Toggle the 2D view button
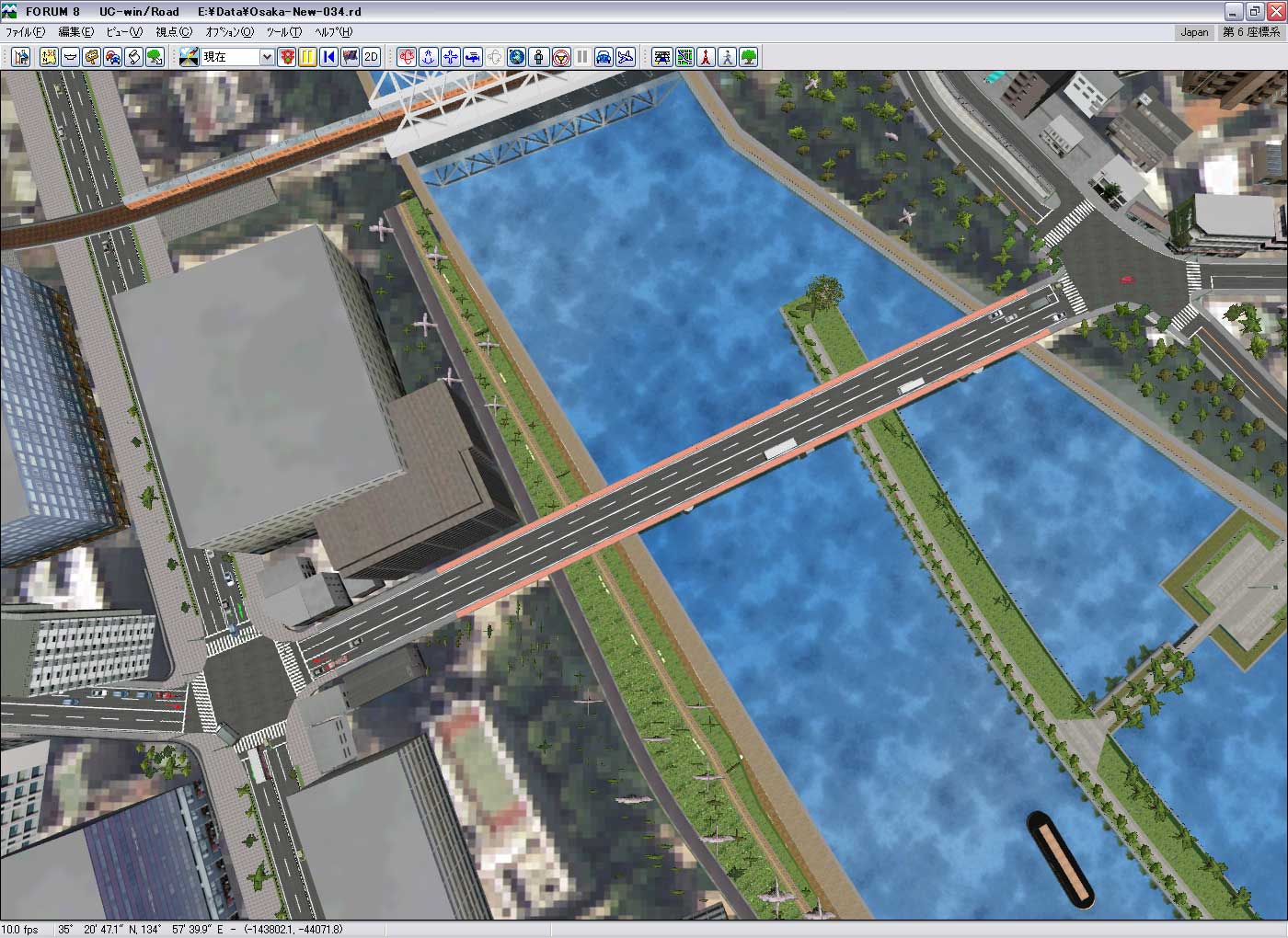 [371, 57]
